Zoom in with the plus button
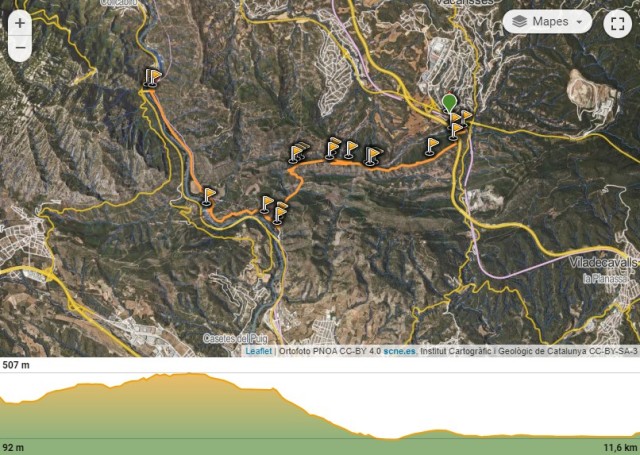The width and height of the screenshot is (640, 455). click(x=20, y=23)
